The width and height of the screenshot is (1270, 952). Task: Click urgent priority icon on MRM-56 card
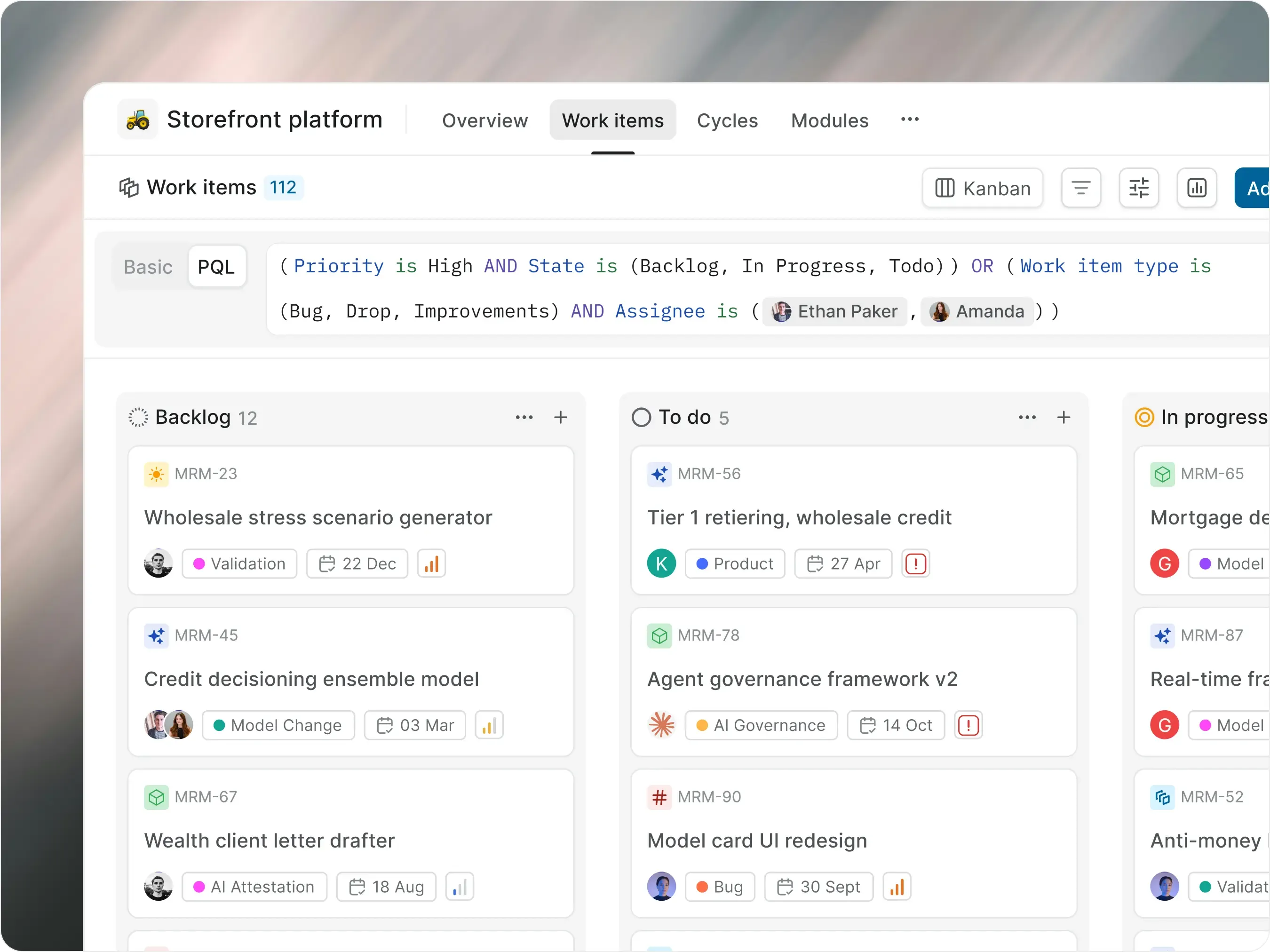click(x=915, y=564)
